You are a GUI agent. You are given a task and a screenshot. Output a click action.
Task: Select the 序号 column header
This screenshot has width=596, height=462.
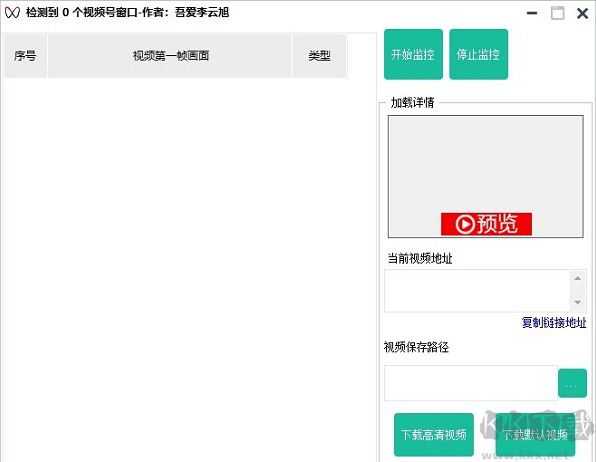25,56
